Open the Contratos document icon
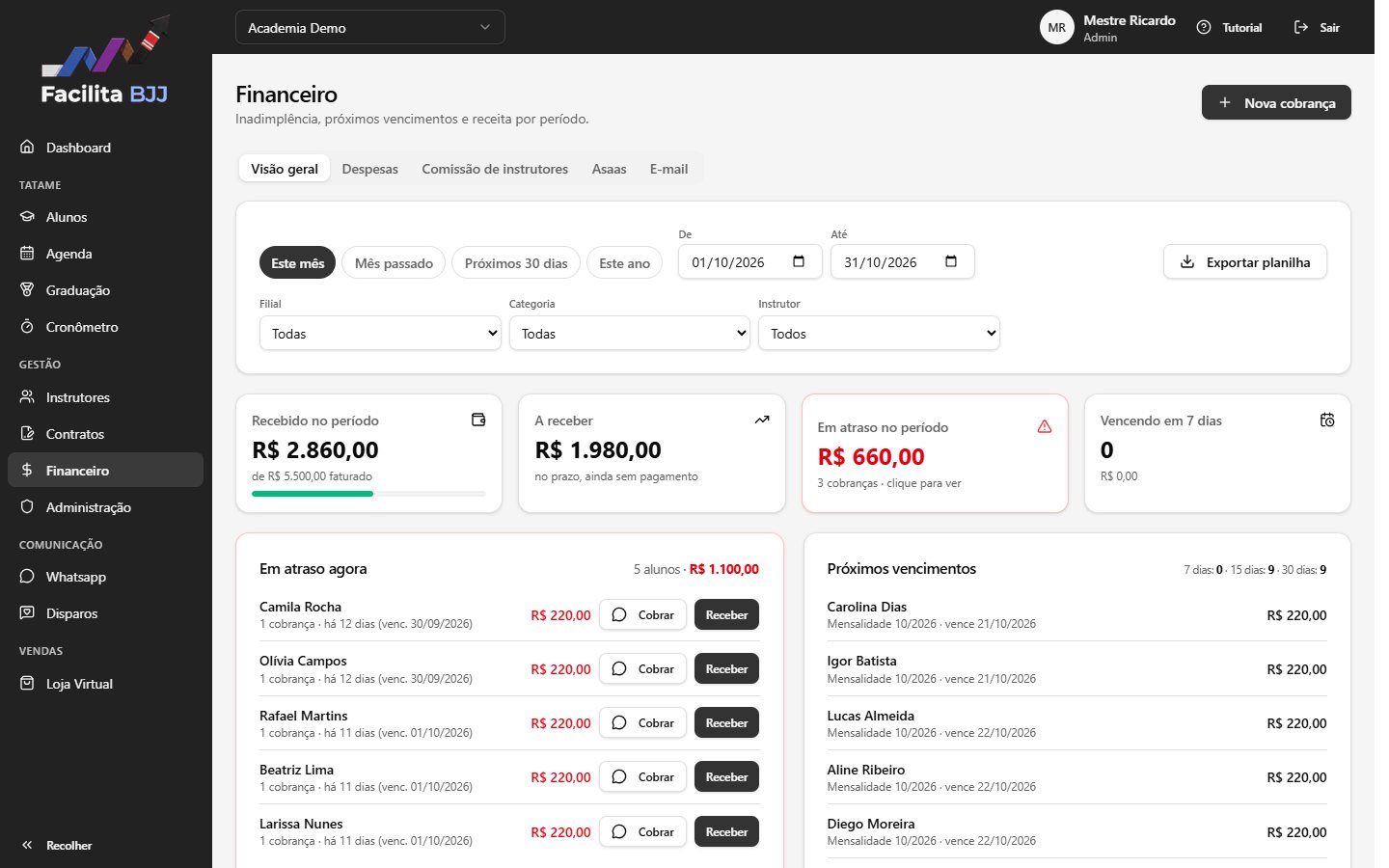Viewport: 1389px width, 868px height. point(27,434)
